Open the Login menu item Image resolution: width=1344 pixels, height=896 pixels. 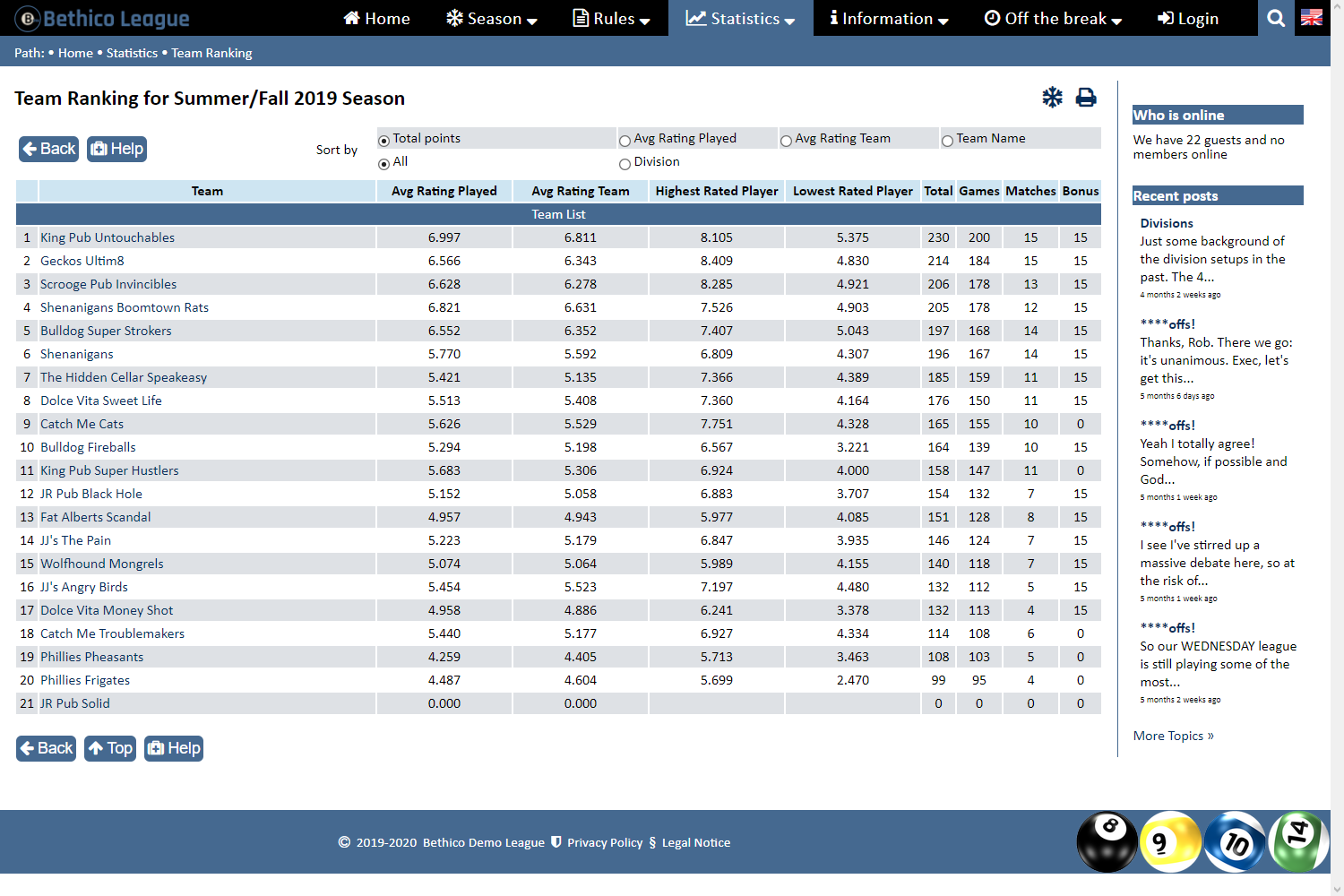(1188, 19)
